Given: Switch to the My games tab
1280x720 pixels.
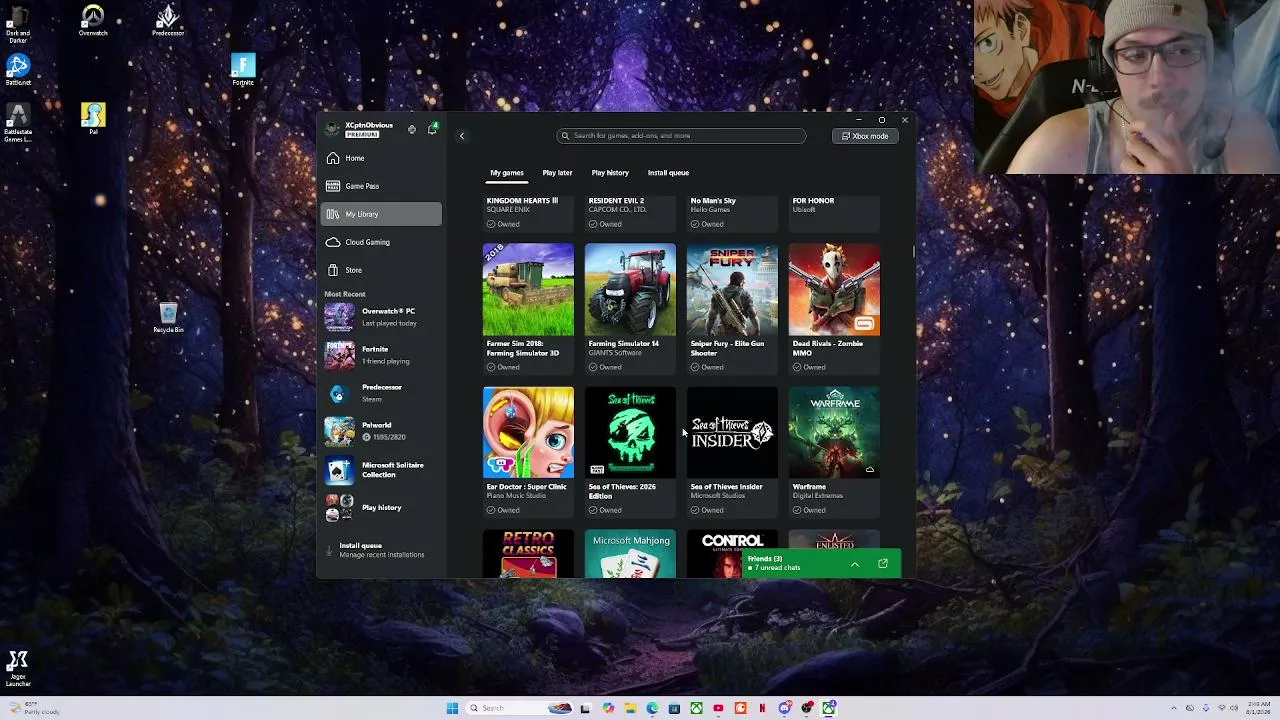Looking at the screenshot, I should [x=507, y=173].
